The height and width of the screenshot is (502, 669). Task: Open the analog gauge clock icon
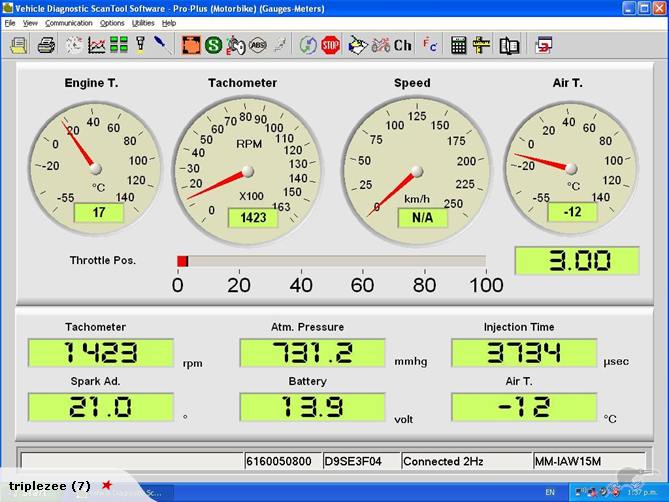[74, 45]
